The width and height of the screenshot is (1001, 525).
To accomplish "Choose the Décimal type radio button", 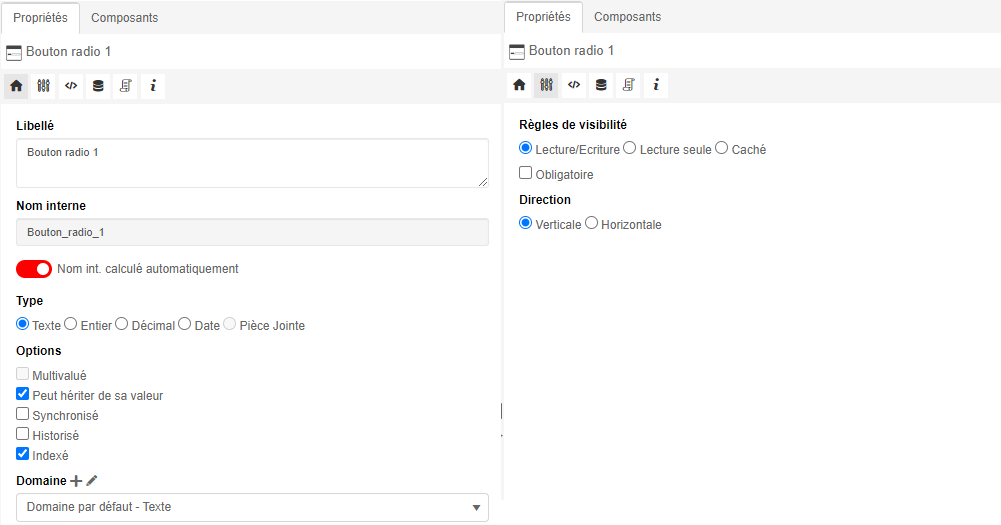I will point(121,324).
